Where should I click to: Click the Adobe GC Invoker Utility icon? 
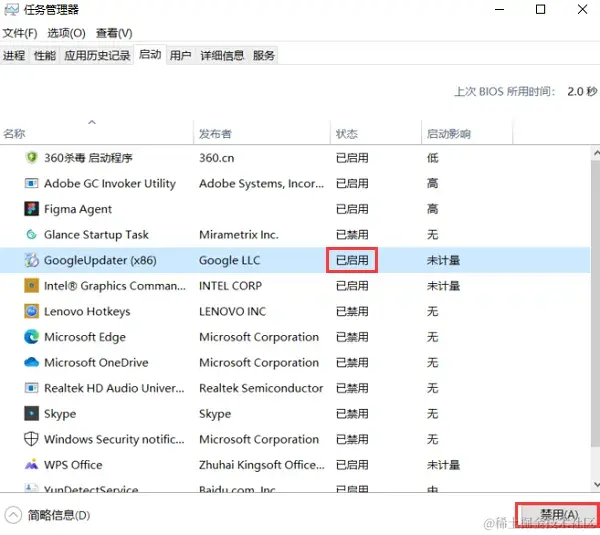(31, 183)
